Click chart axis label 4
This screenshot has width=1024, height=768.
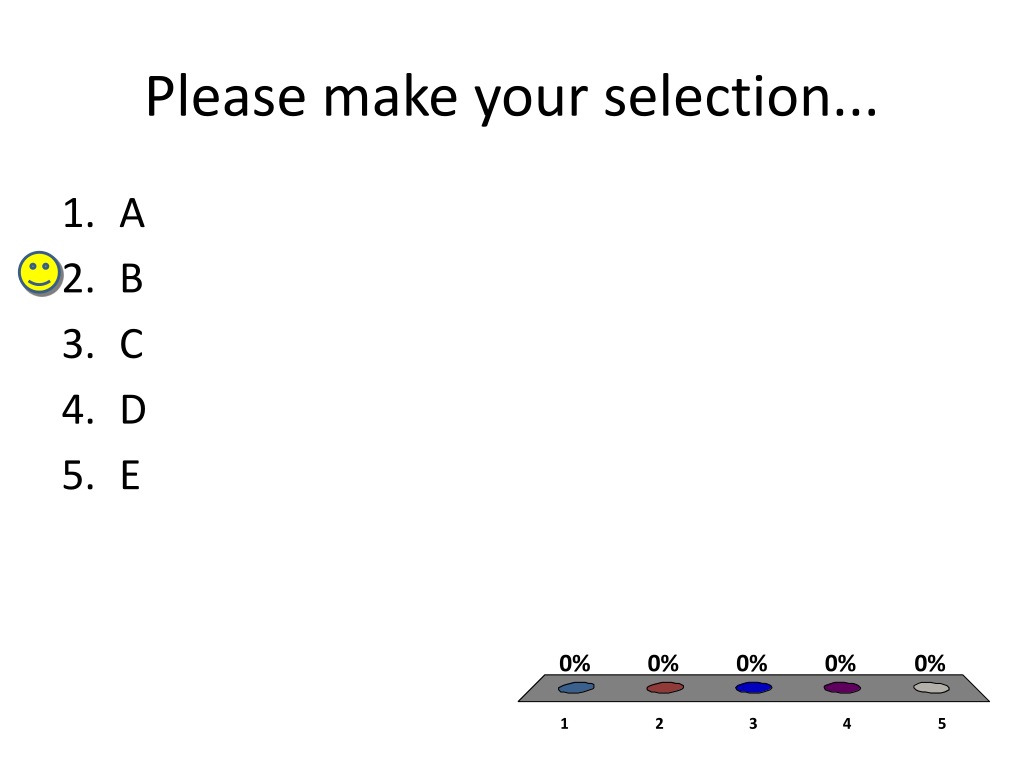pyautogui.click(x=847, y=724)
